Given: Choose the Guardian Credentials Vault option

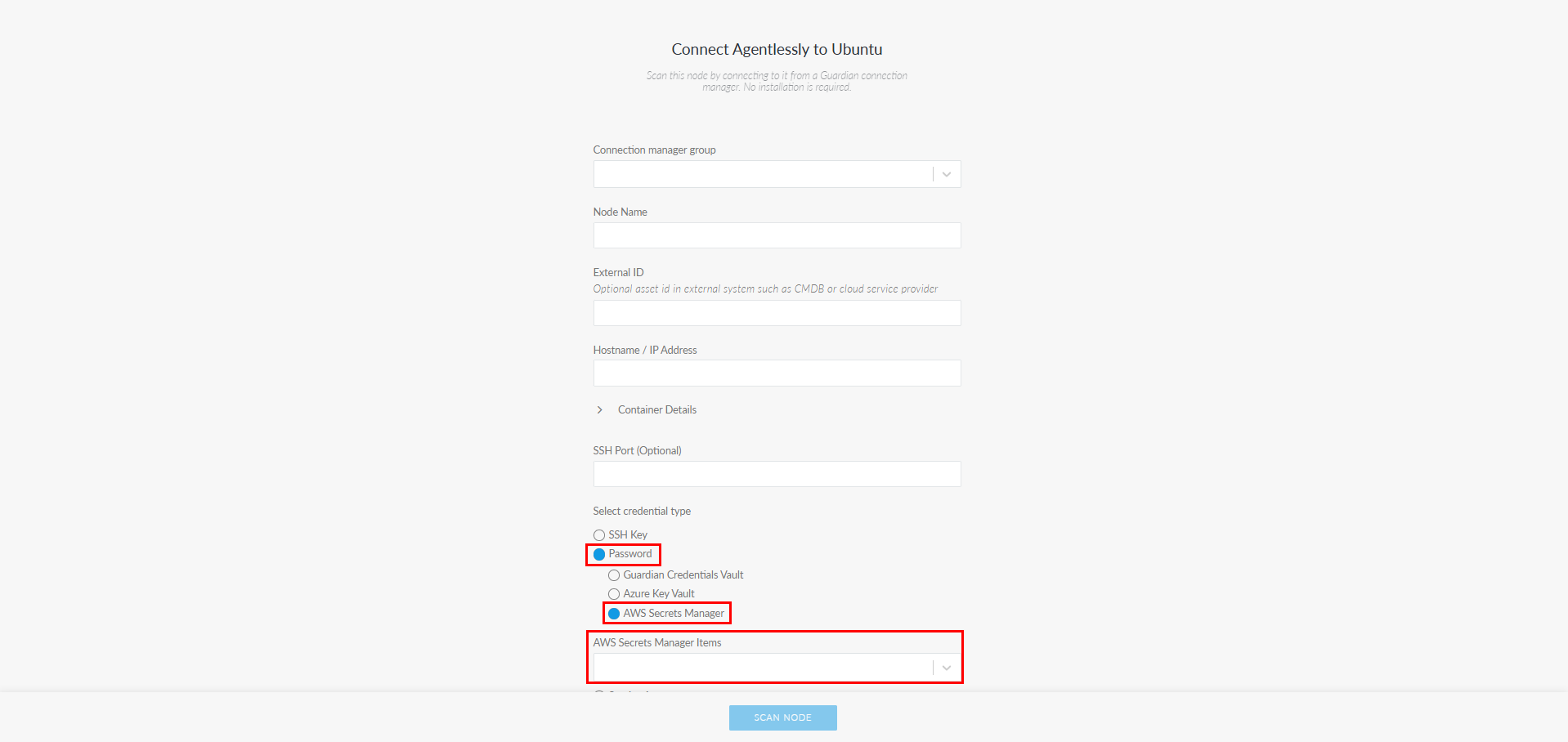Looking at the screenshot, I should (614, 575).
